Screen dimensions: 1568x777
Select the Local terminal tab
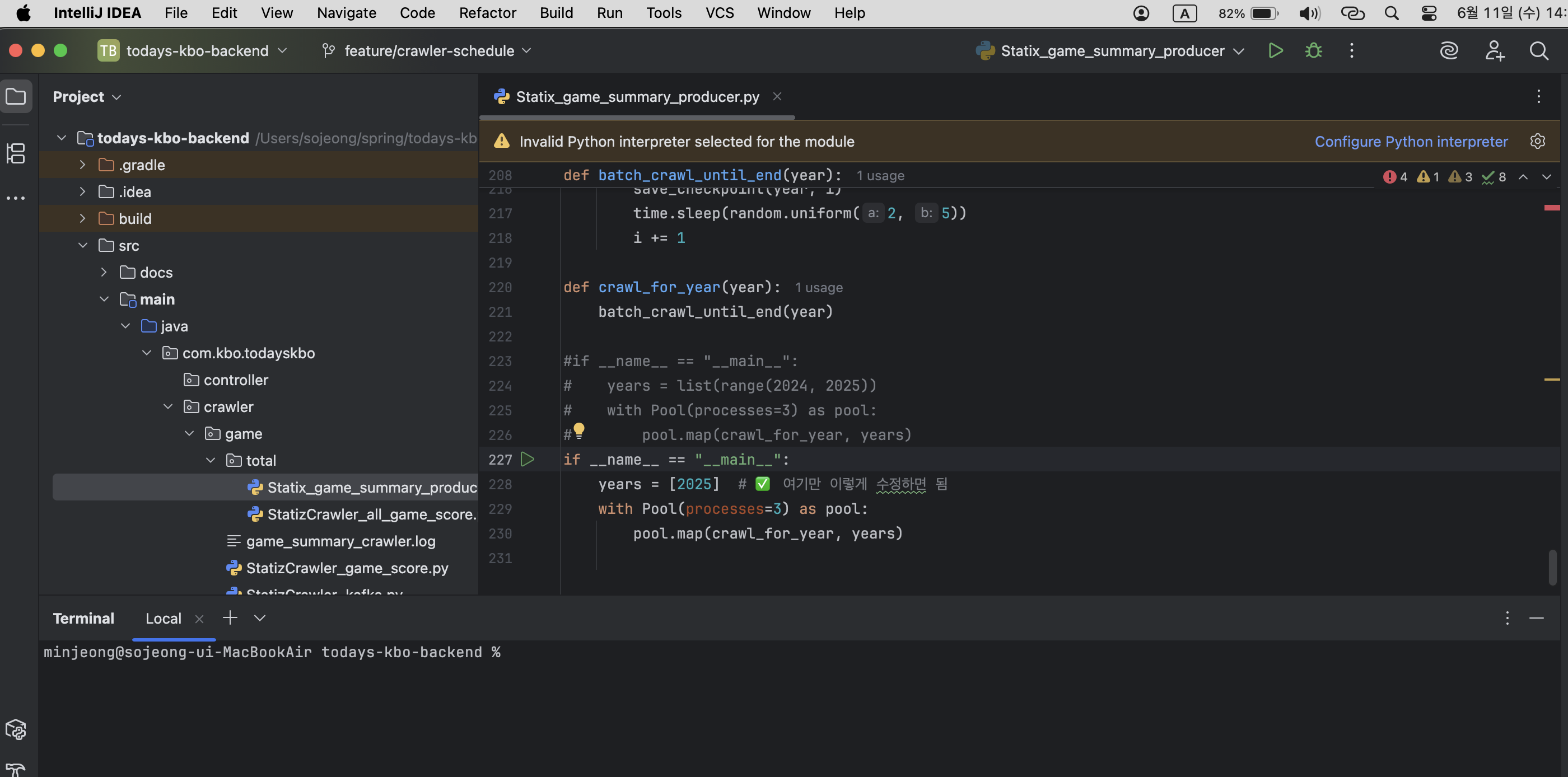pos(163,618)
